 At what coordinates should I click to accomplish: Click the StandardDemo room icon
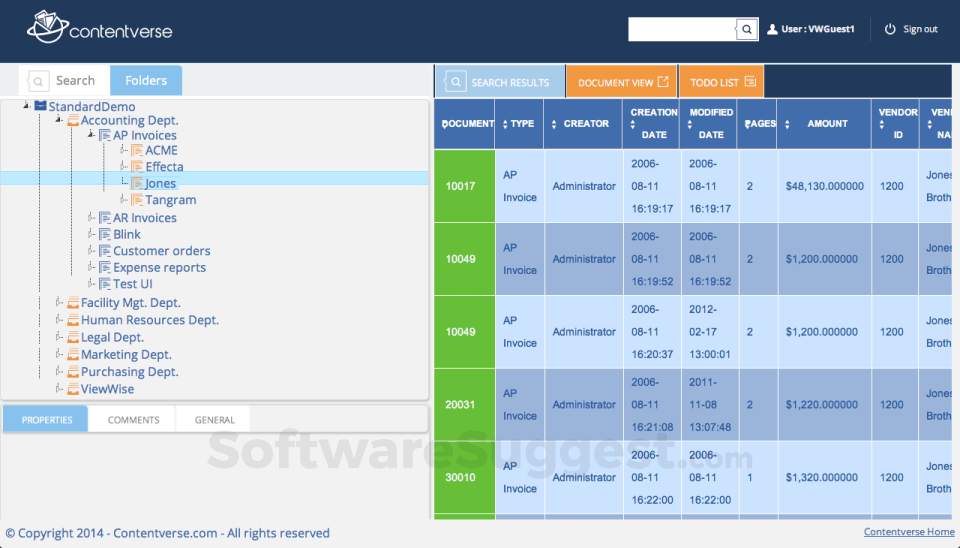pos(40,106)
